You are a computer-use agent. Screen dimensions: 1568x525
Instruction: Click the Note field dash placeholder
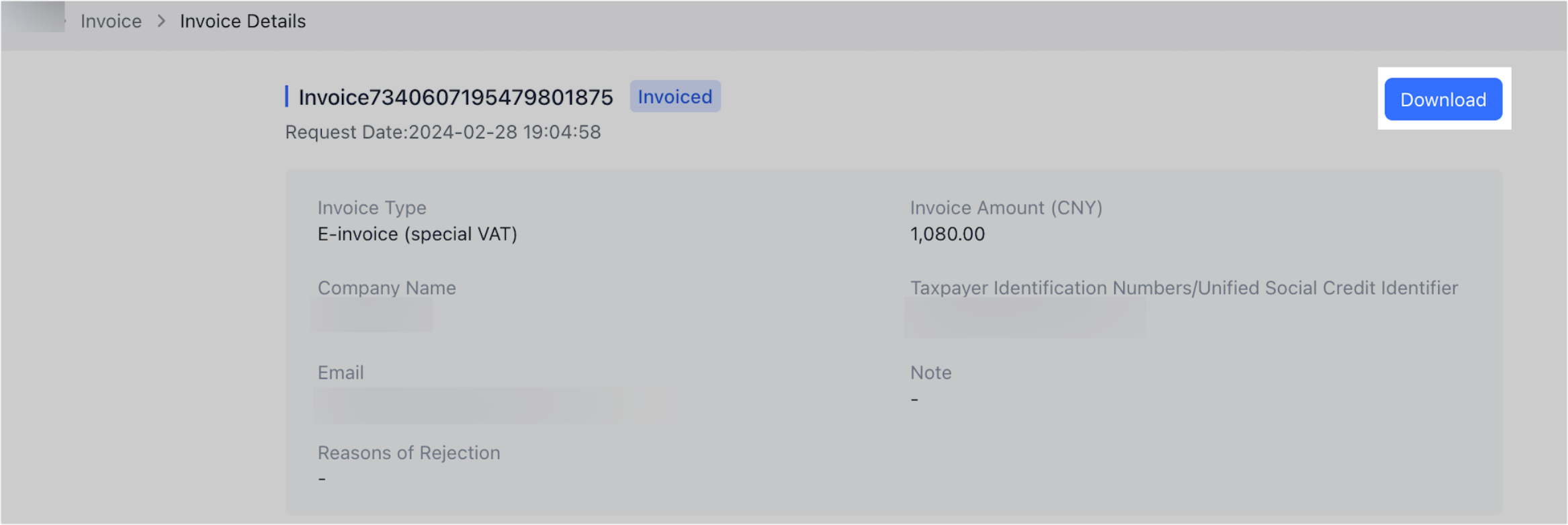913,399
